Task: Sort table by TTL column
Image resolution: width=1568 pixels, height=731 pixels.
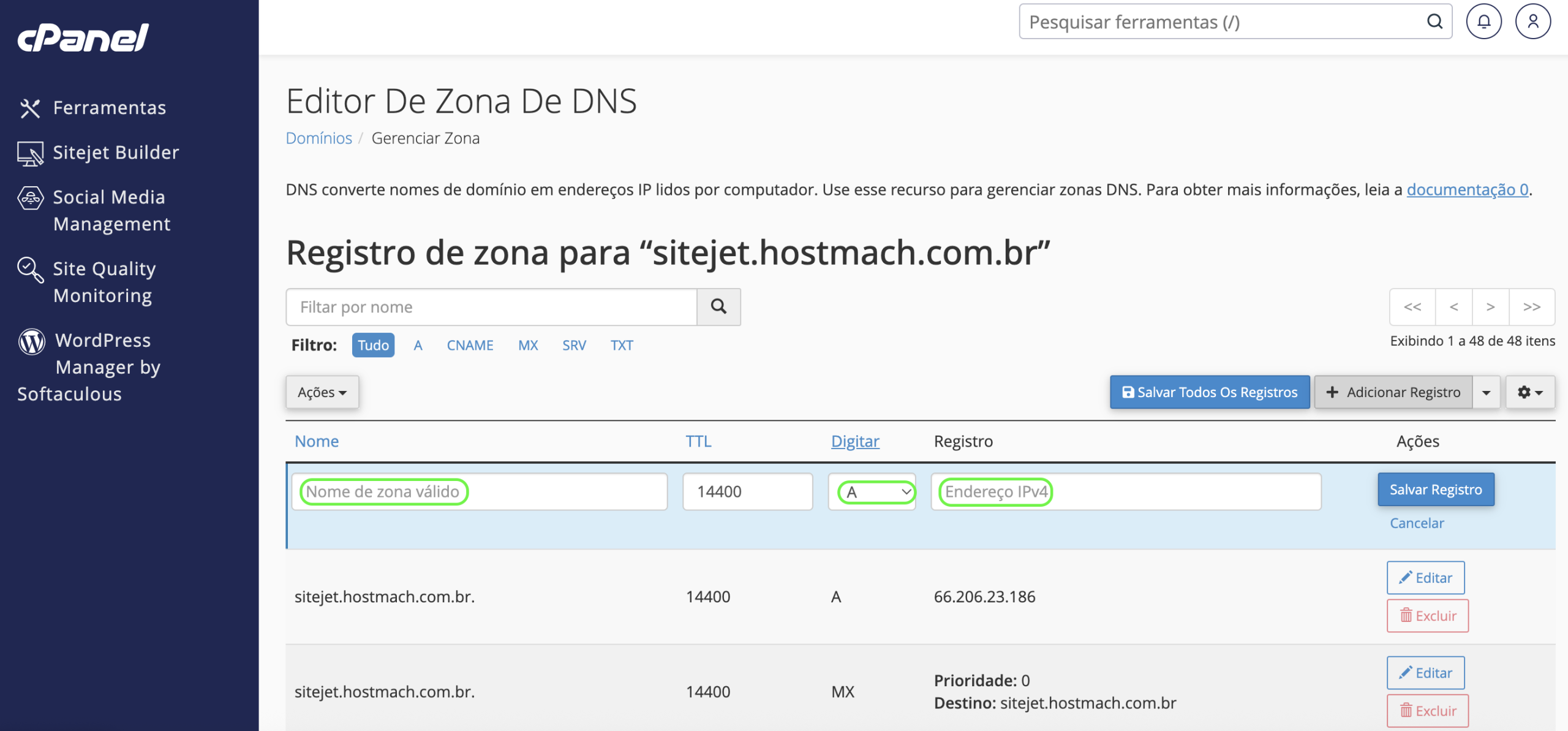Action: 698,441
